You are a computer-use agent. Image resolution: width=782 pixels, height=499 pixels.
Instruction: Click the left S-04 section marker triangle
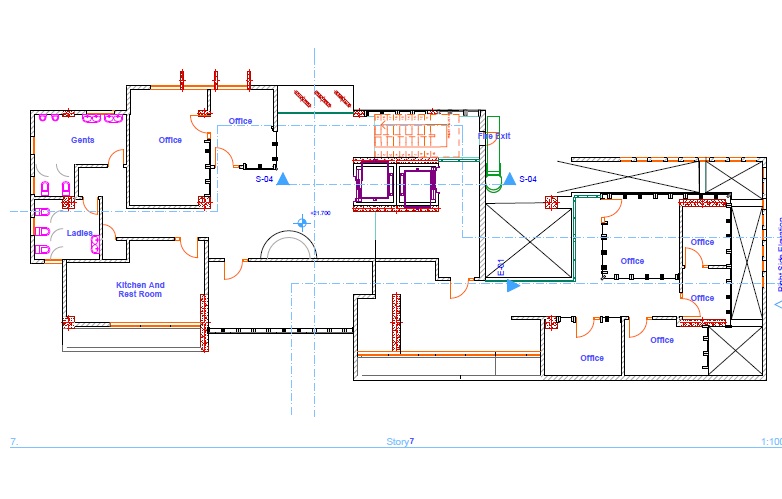coord(284,179)
